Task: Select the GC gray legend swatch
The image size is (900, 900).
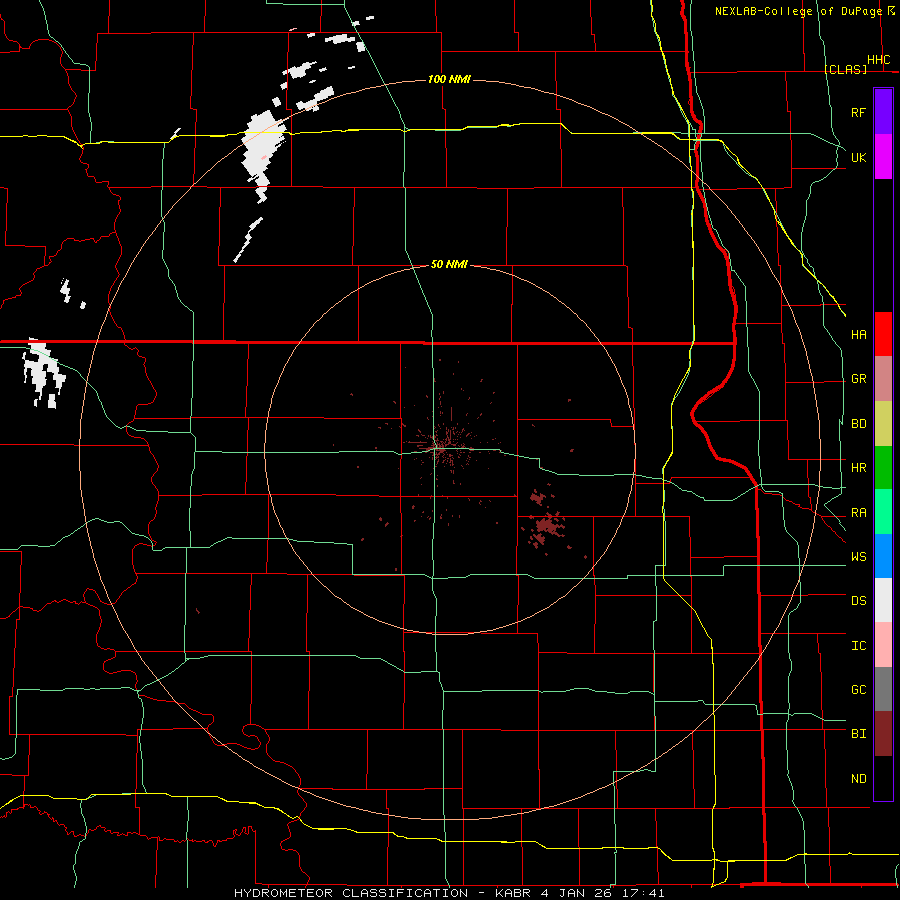Action: [883, 689]
